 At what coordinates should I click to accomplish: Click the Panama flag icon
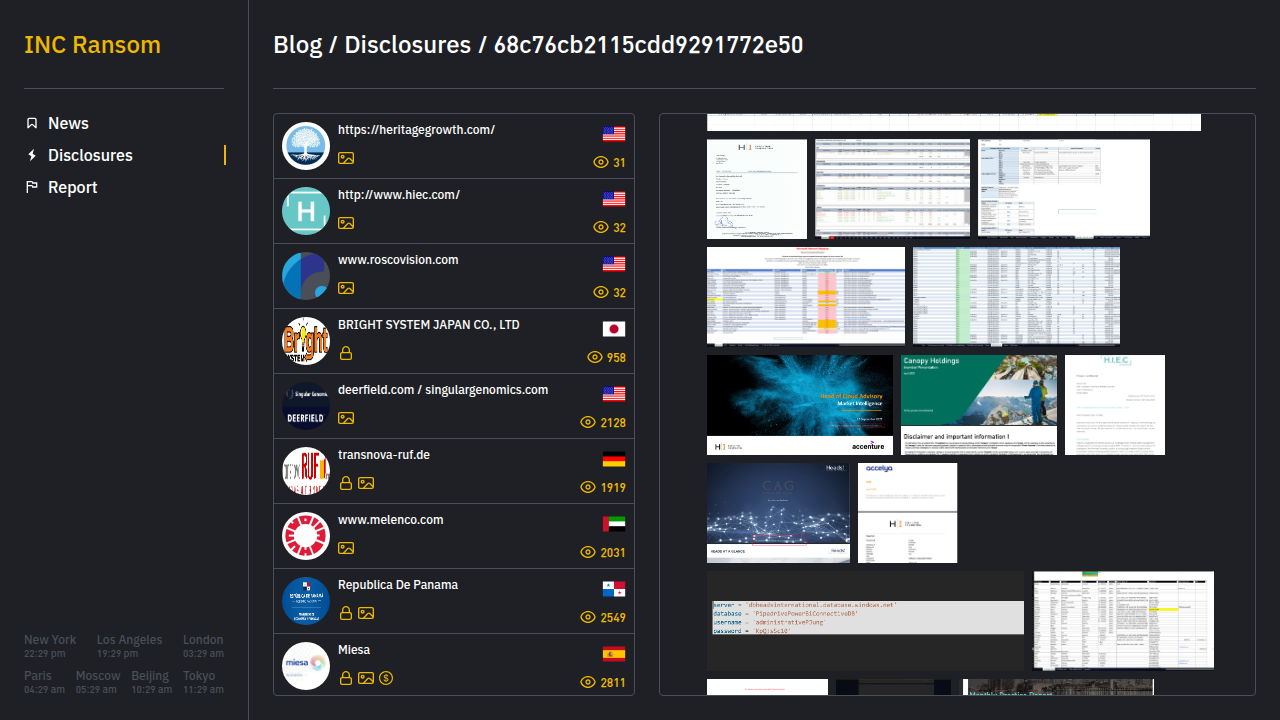click(614, 589)
